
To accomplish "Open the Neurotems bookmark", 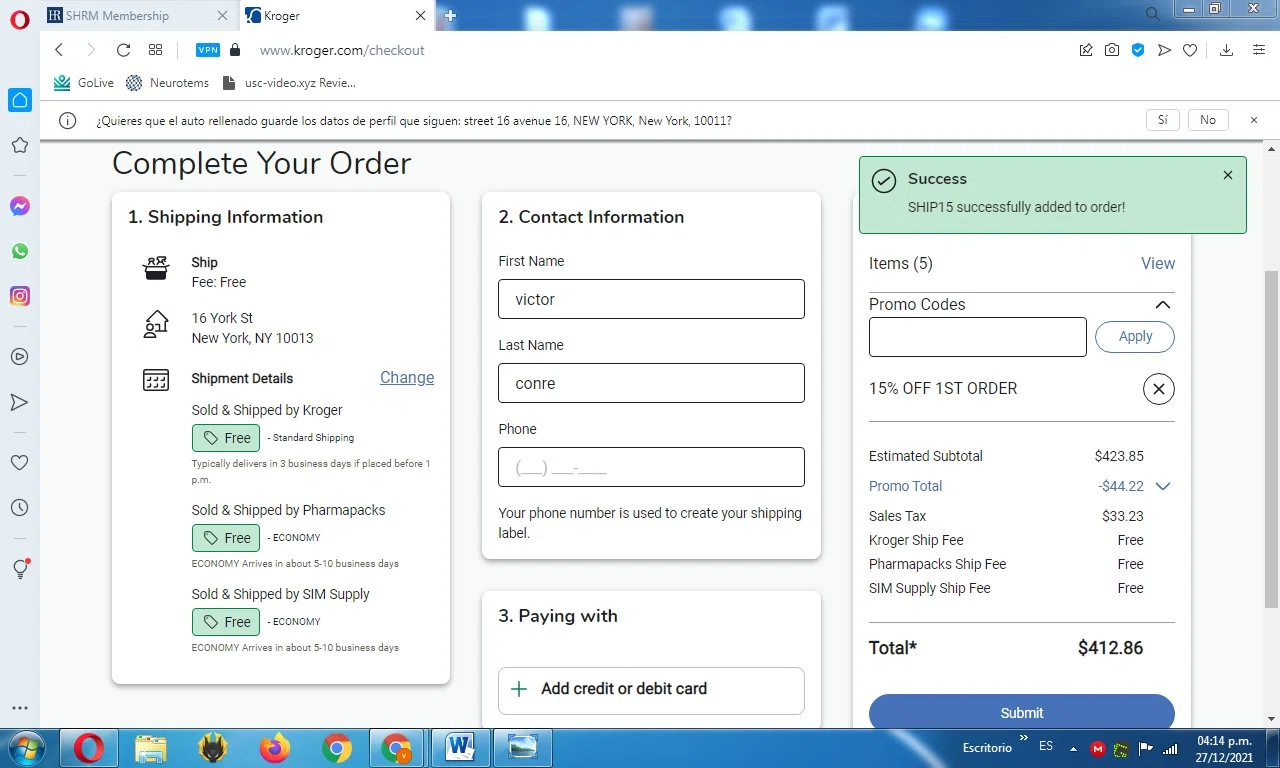I will coord(167,83).
